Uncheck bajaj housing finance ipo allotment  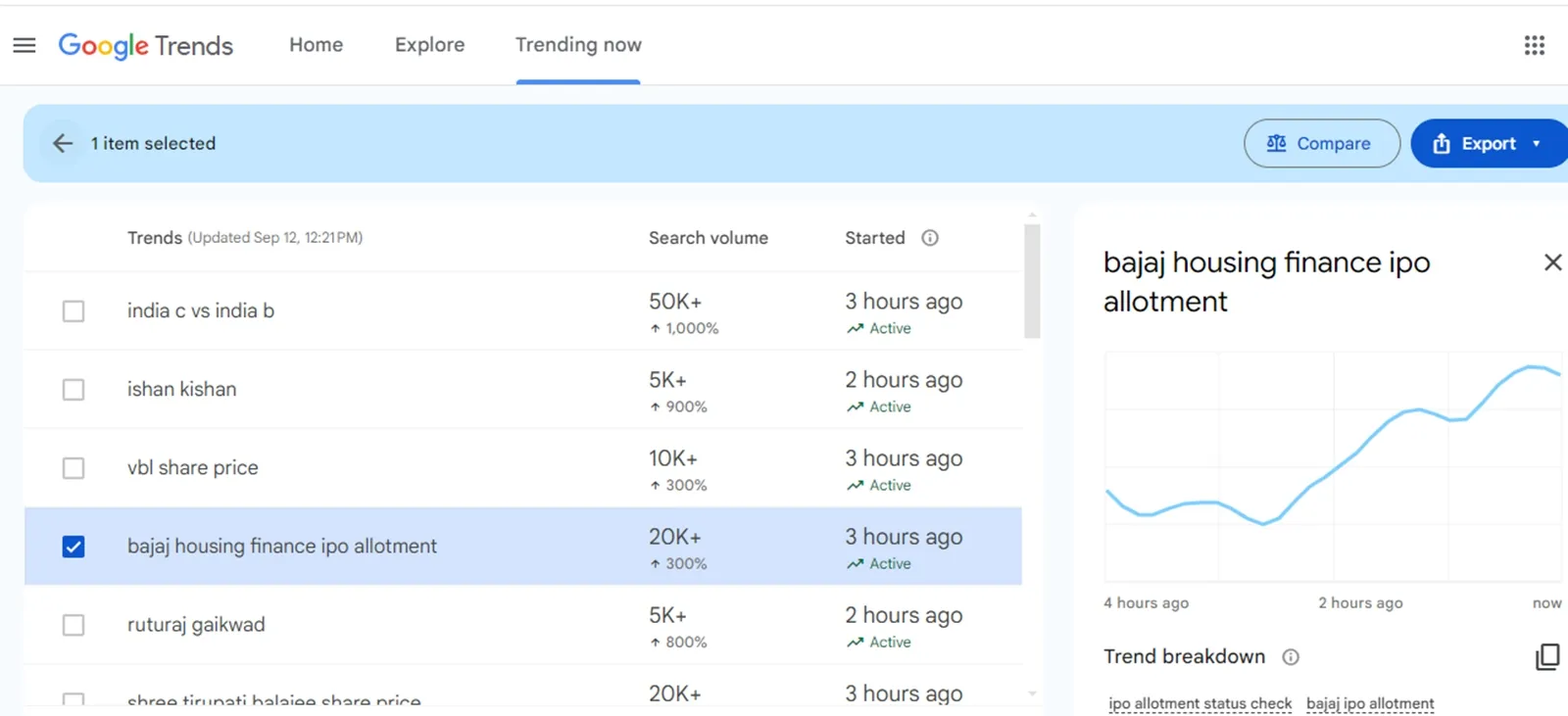(73, 547)
